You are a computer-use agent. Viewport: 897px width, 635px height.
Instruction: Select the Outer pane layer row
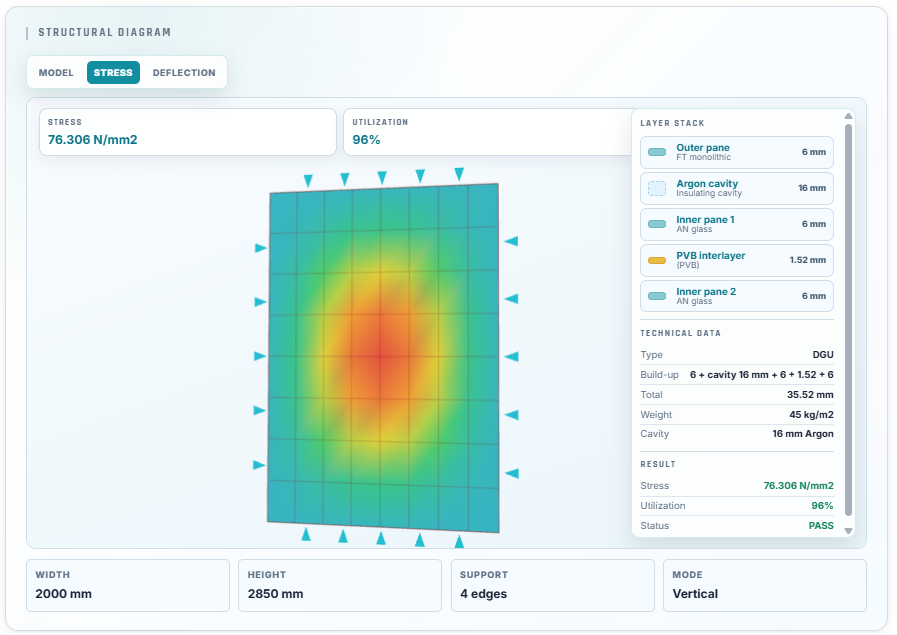[737, 152]
